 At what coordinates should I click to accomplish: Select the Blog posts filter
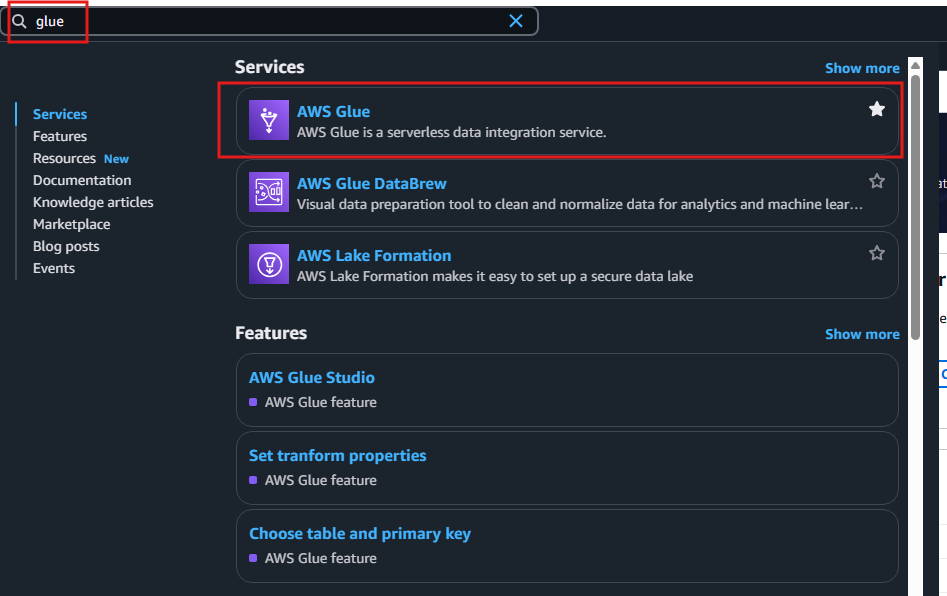66,246
